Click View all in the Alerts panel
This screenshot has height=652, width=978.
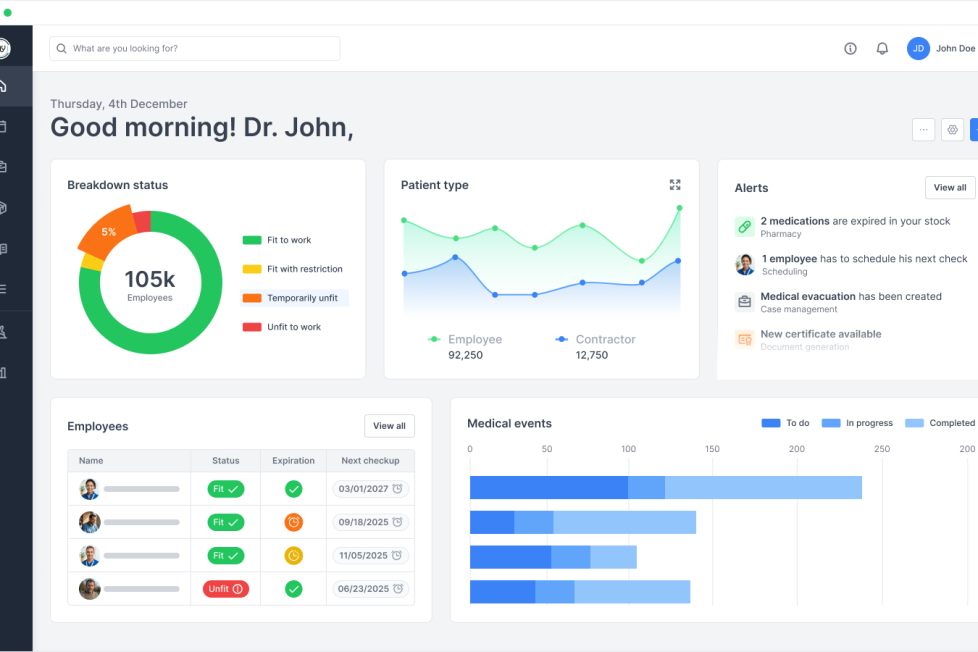[949, 188]
